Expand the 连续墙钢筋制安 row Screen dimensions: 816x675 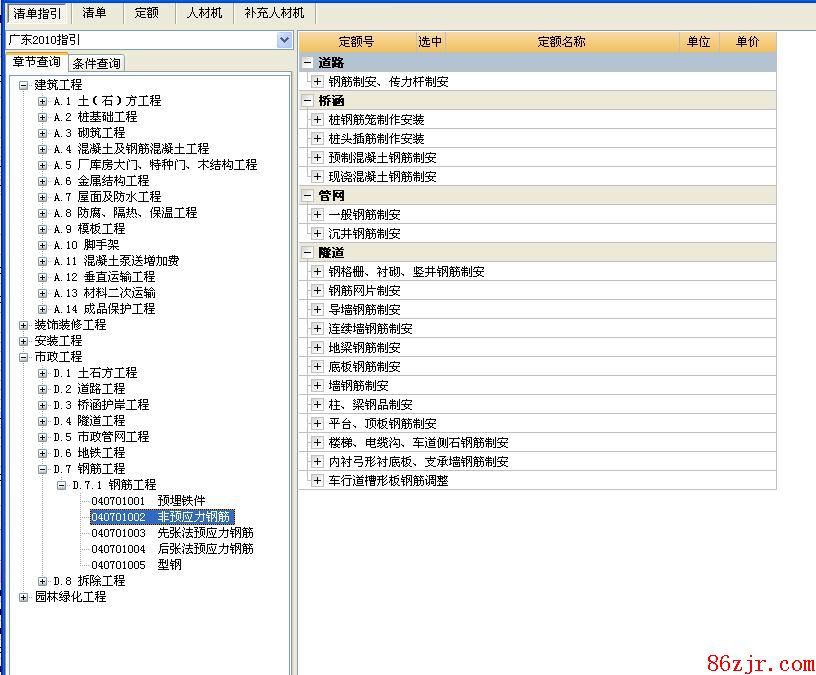pos(317,329)
